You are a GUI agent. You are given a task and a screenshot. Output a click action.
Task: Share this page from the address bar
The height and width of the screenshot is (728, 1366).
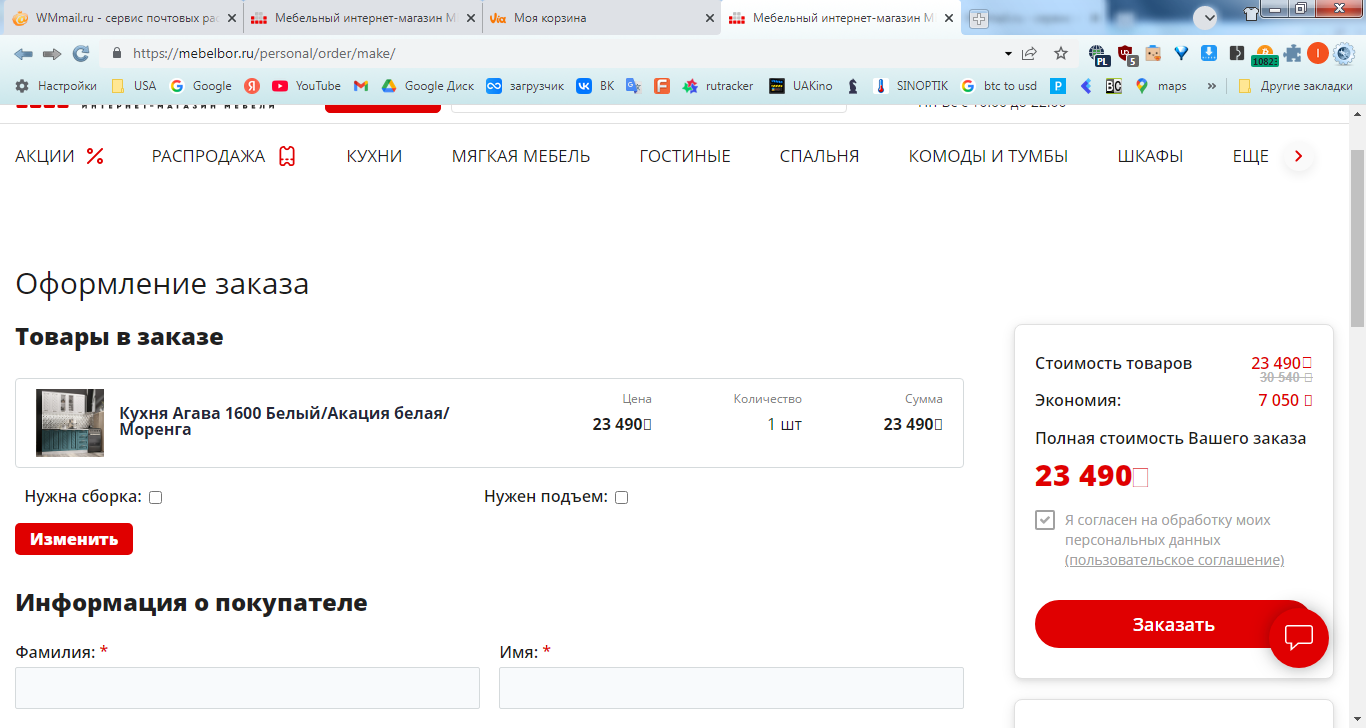tap(1029, 53)
